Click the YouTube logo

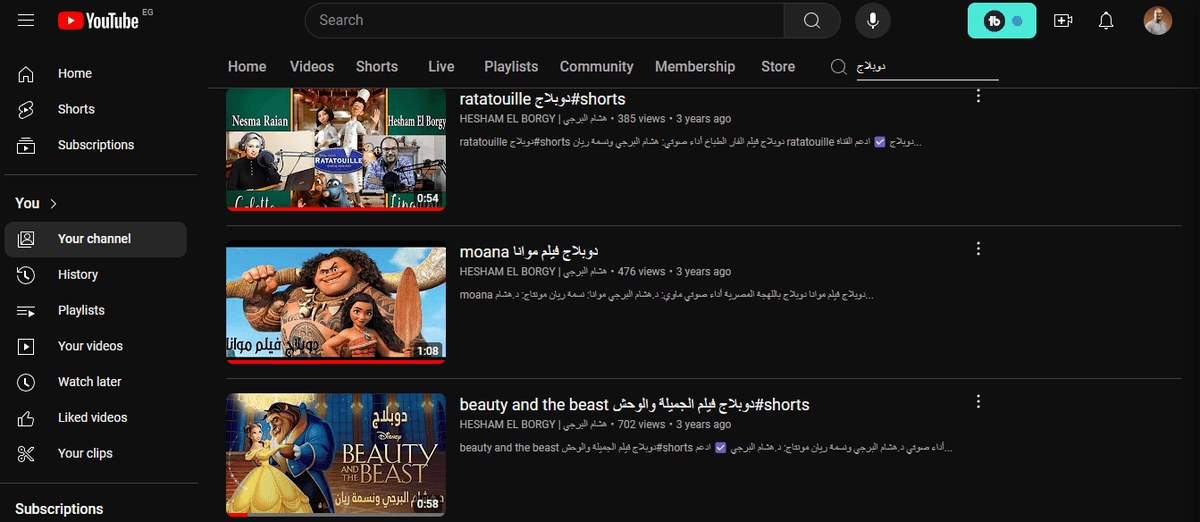click(98, 21)
